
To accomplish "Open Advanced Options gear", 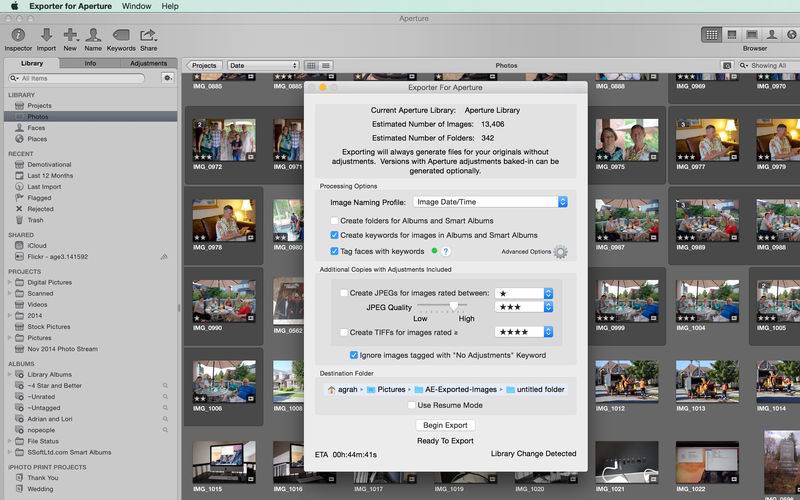I will (x=560, y=252).
